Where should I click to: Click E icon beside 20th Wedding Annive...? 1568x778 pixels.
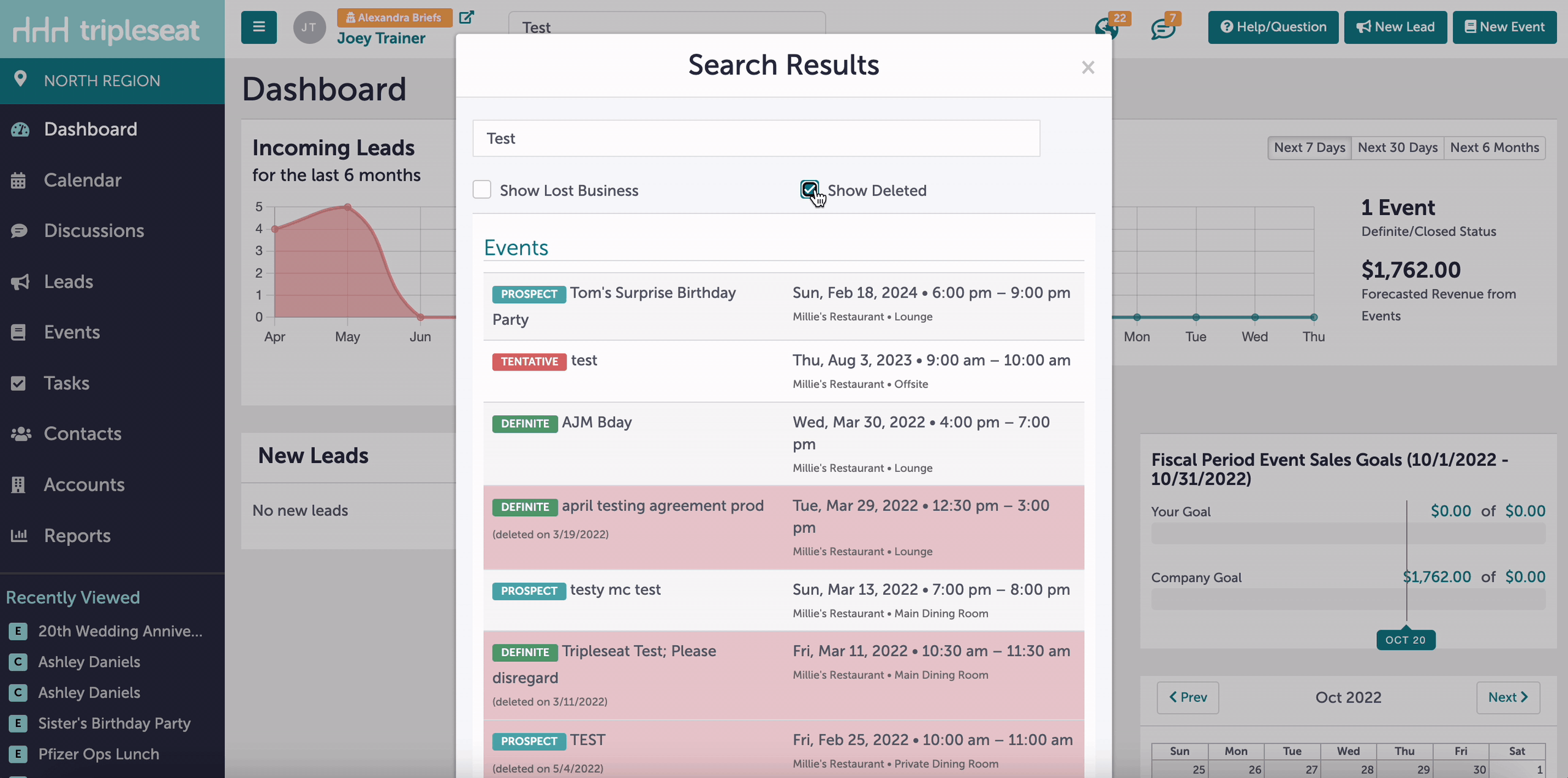tap(18, 631)
